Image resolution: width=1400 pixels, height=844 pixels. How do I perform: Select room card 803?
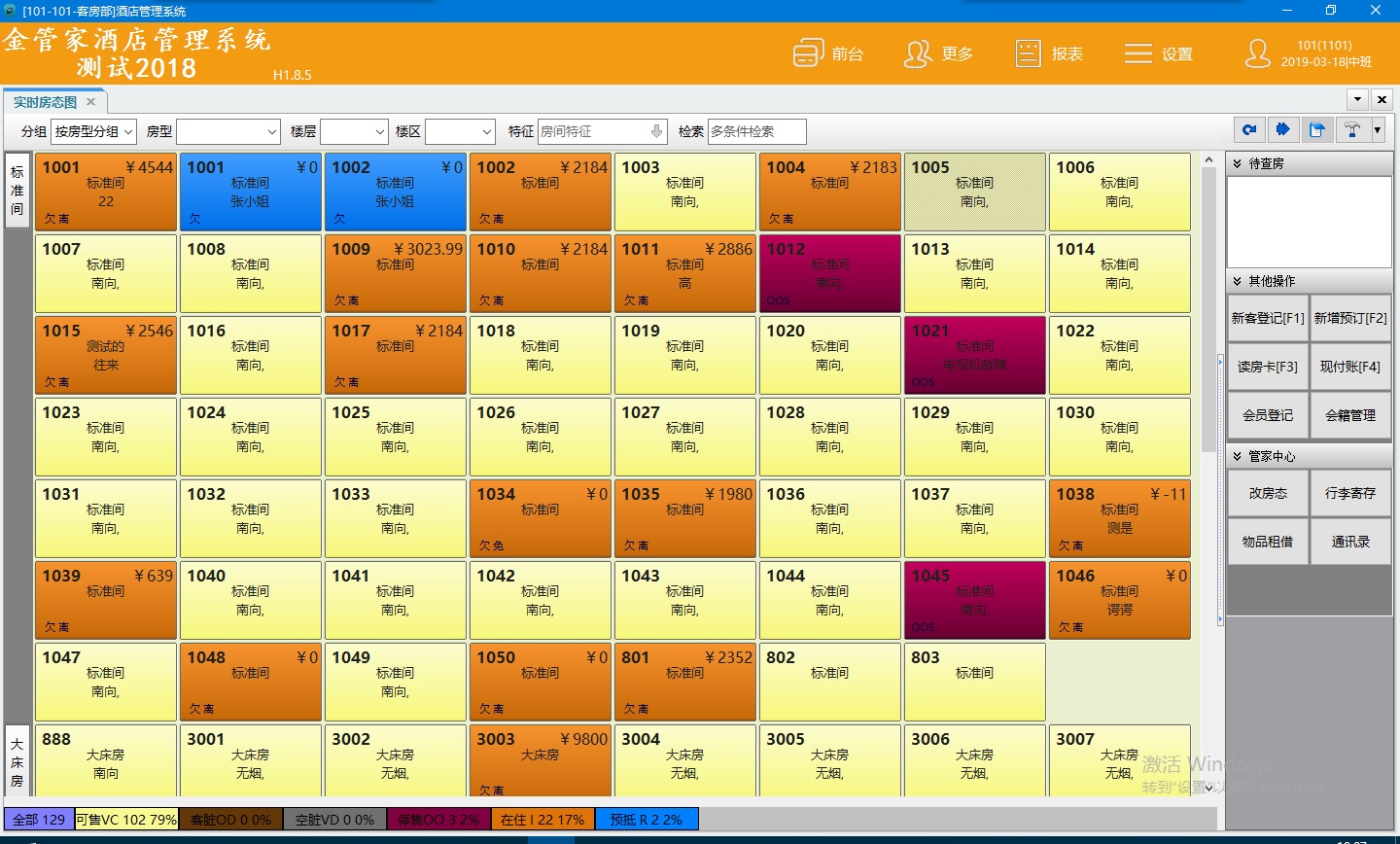click(x=975, y=682)
